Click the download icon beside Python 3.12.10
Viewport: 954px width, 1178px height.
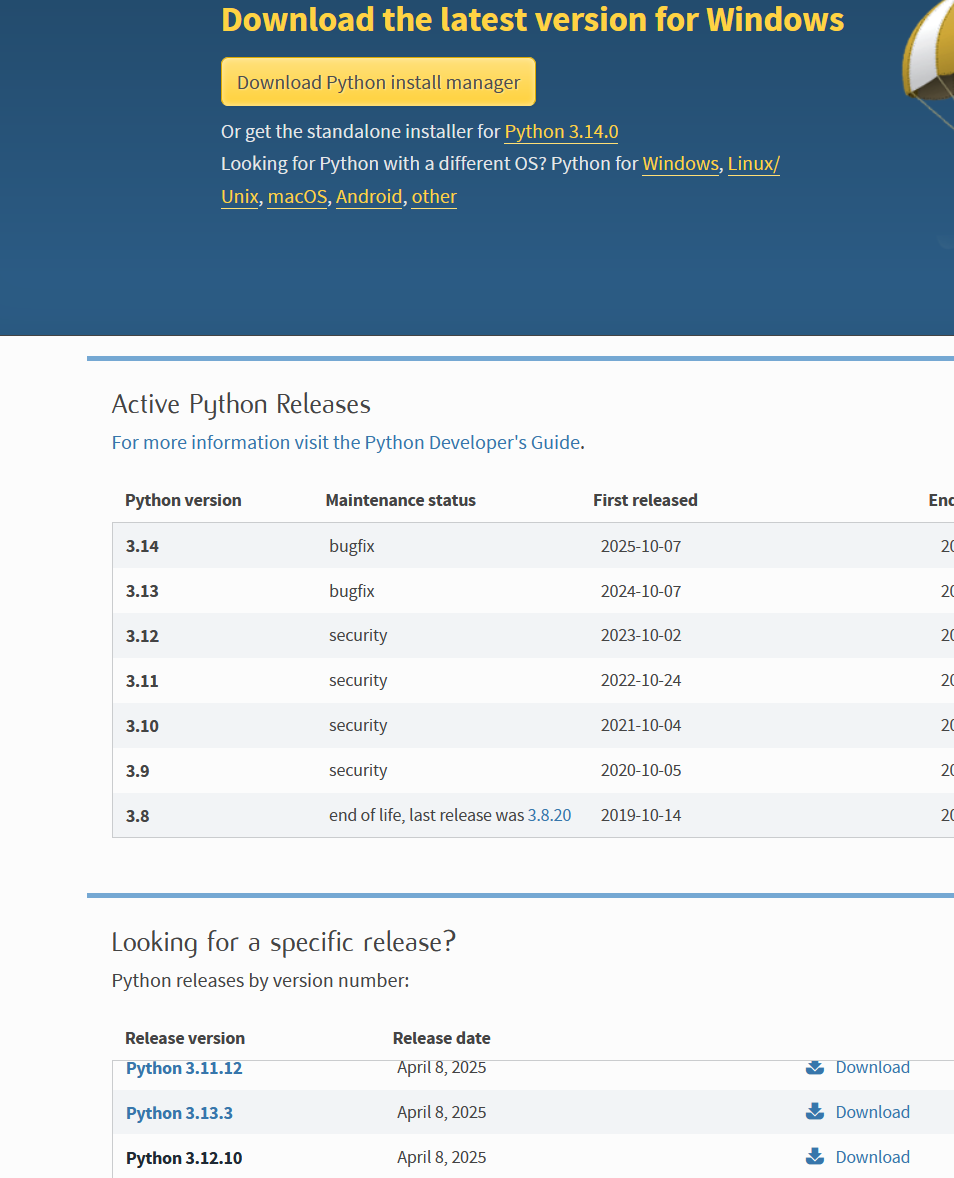pyautogui.click(x=813, y=1157)
